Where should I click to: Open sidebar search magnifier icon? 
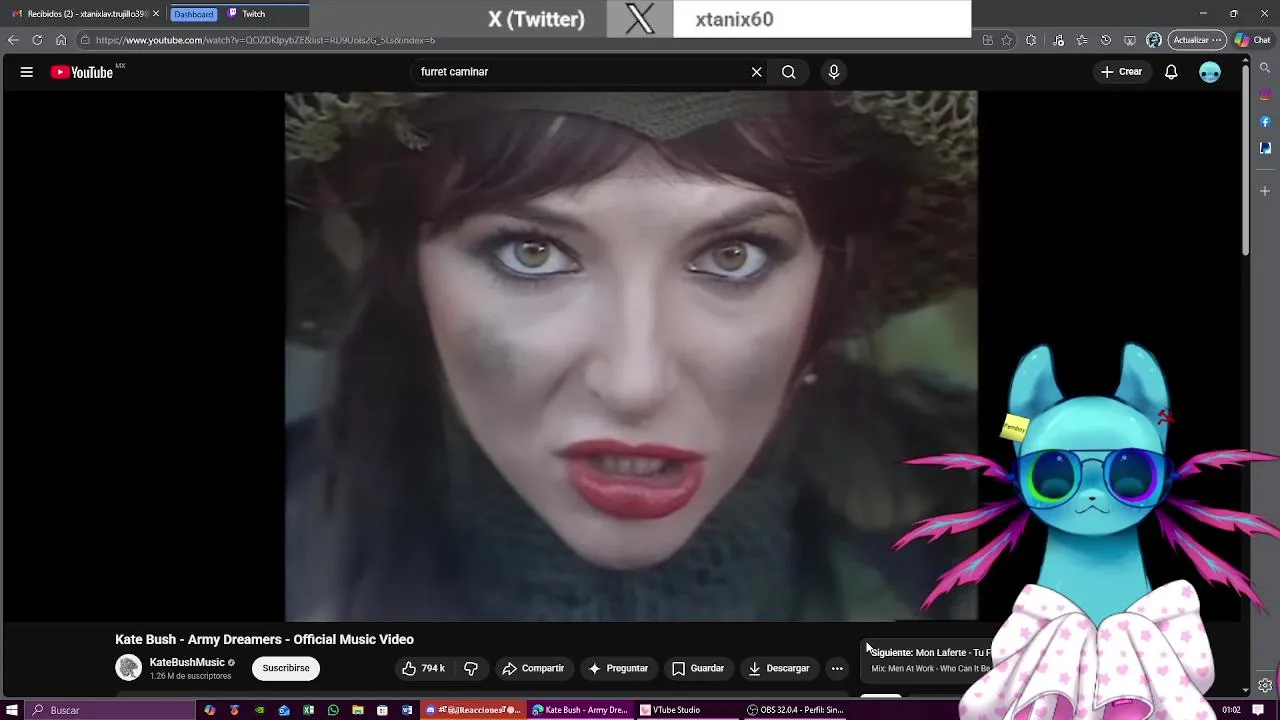coord(1265,67)
